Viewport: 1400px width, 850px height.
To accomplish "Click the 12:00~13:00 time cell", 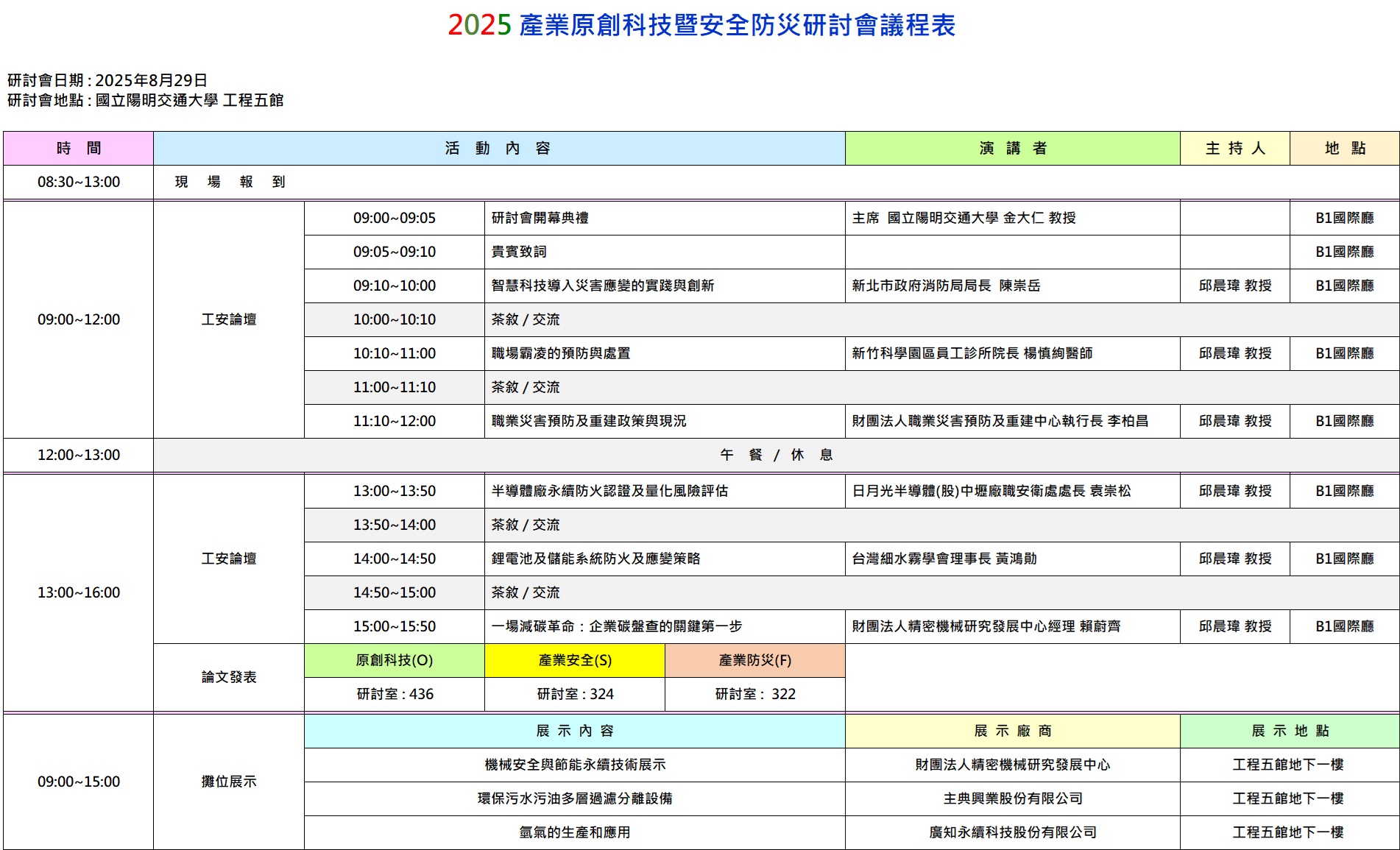I will (x=79, y=455).
